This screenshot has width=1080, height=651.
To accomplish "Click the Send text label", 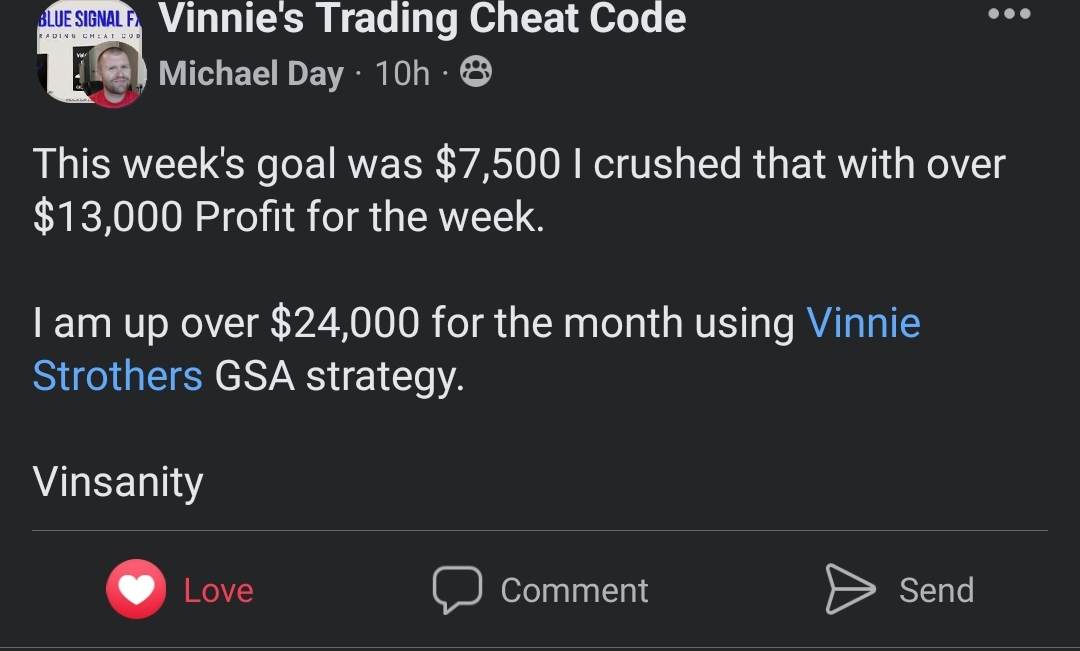I will pyautogui.click(x=937, y=590).
